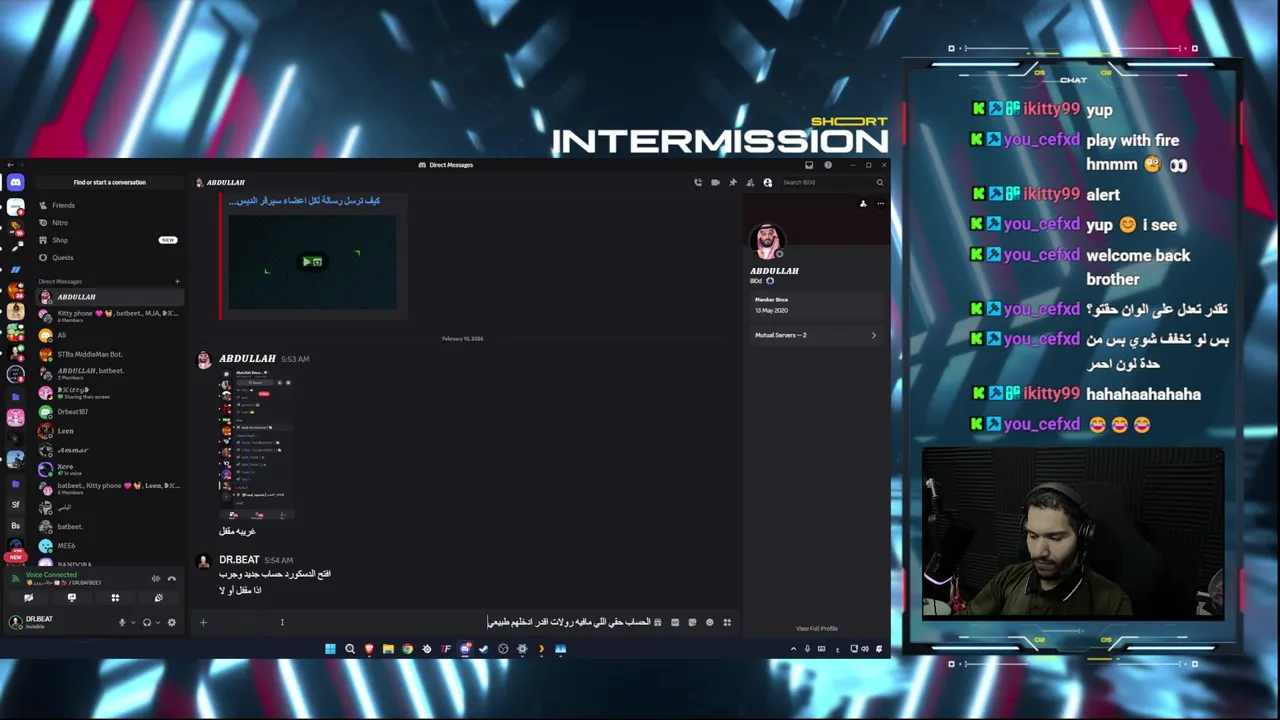Screen dimensions: 1280x720
Task: Expand headphone output options arrow
Action: pos(157,622)
